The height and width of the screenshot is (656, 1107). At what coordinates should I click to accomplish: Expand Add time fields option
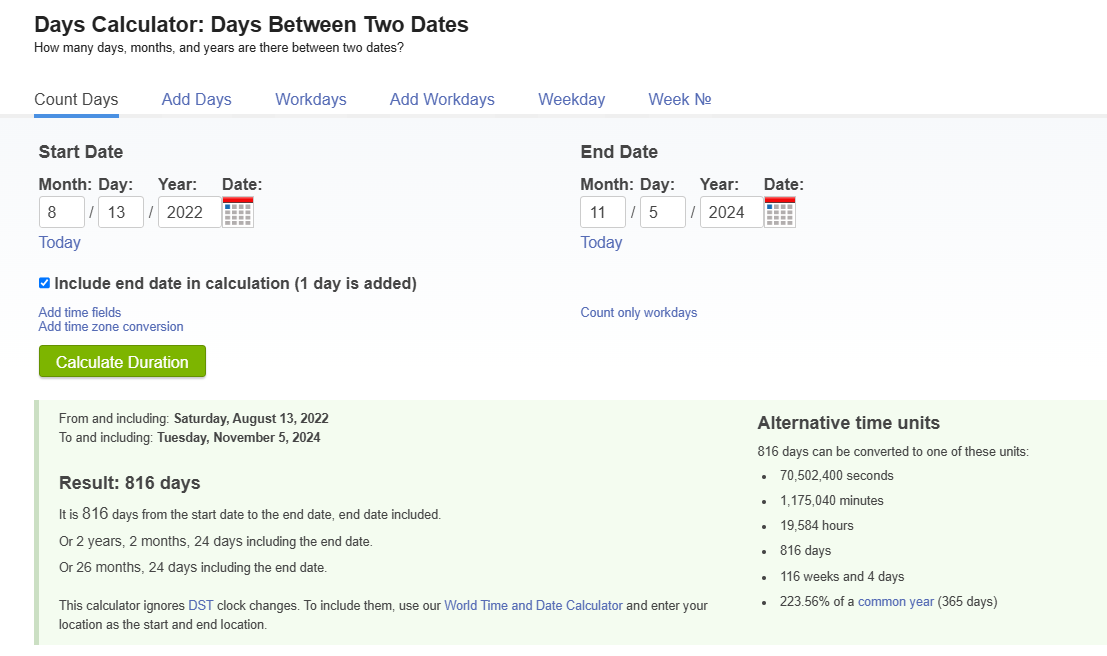[80, 313]
